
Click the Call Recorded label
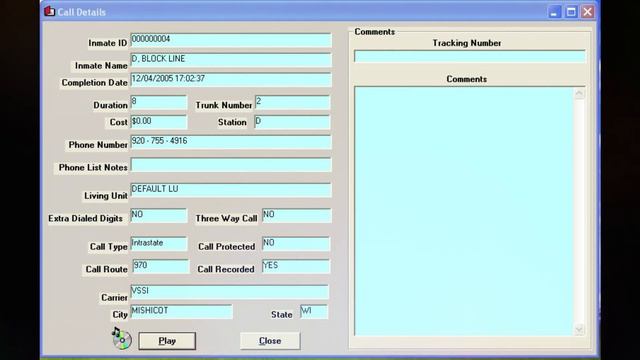[226, 269]
